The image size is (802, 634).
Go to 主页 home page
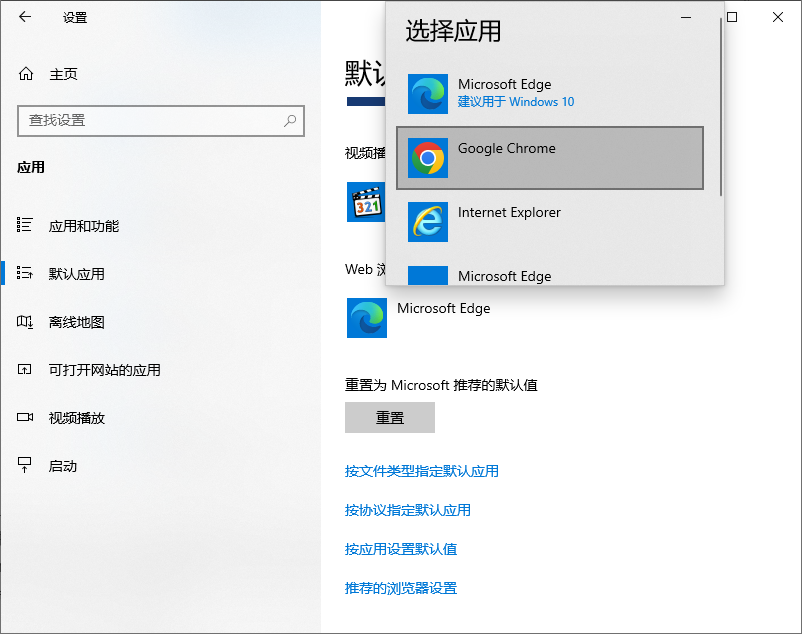point(62,74)
